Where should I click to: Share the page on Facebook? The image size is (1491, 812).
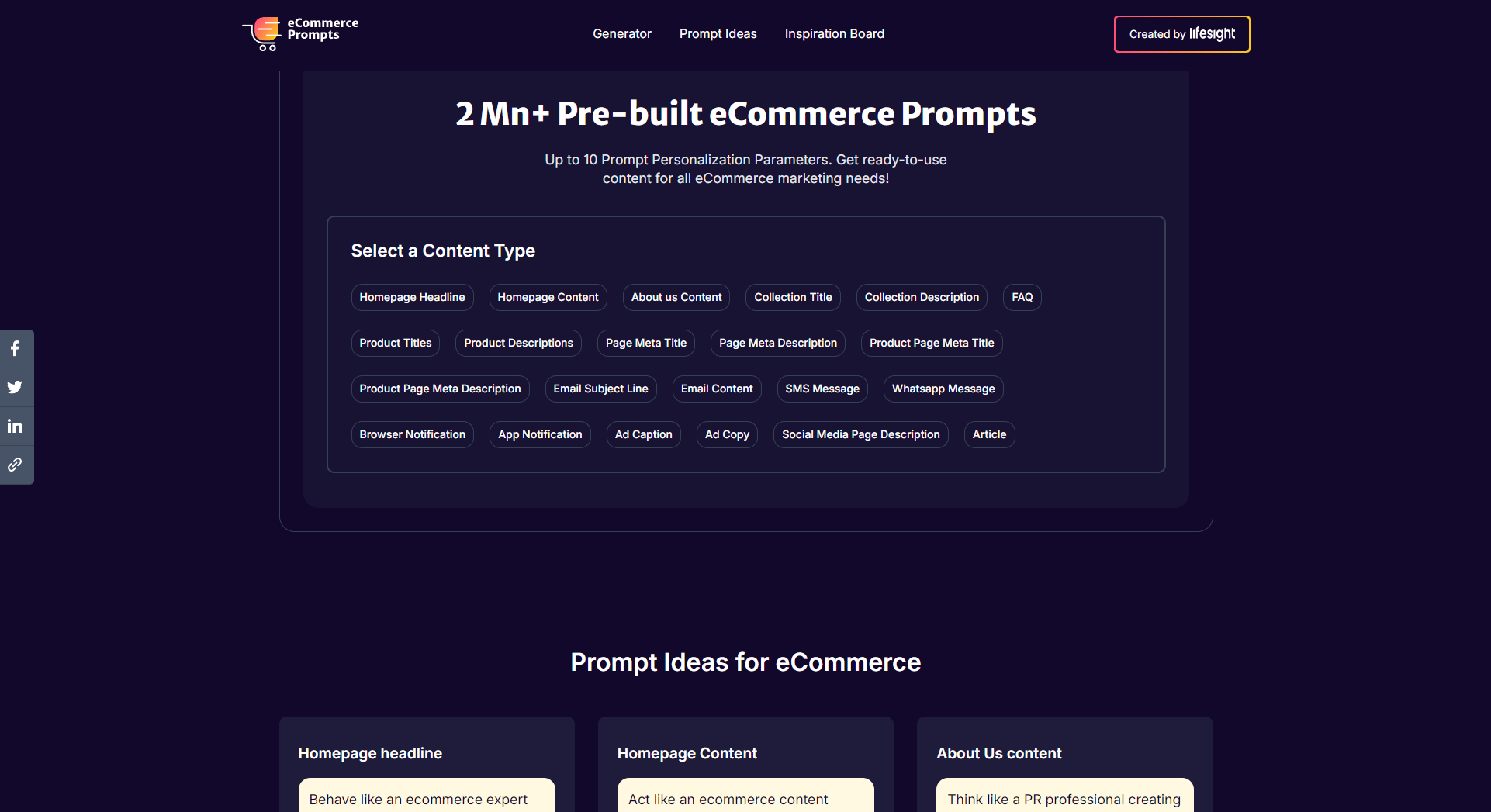tap(16, 348)
